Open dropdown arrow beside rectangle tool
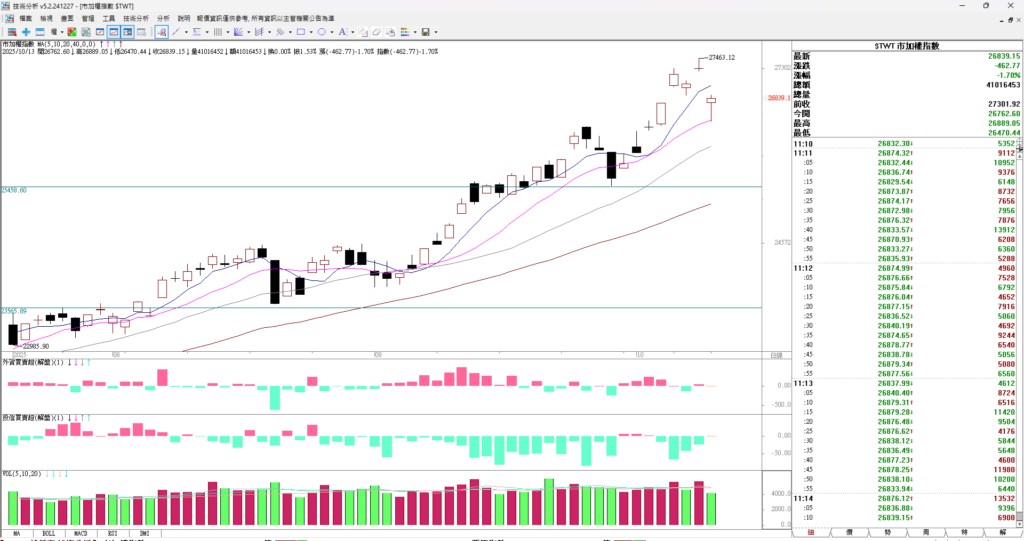The width and height of the screenshot is (1024, 541). coord(311,32)
